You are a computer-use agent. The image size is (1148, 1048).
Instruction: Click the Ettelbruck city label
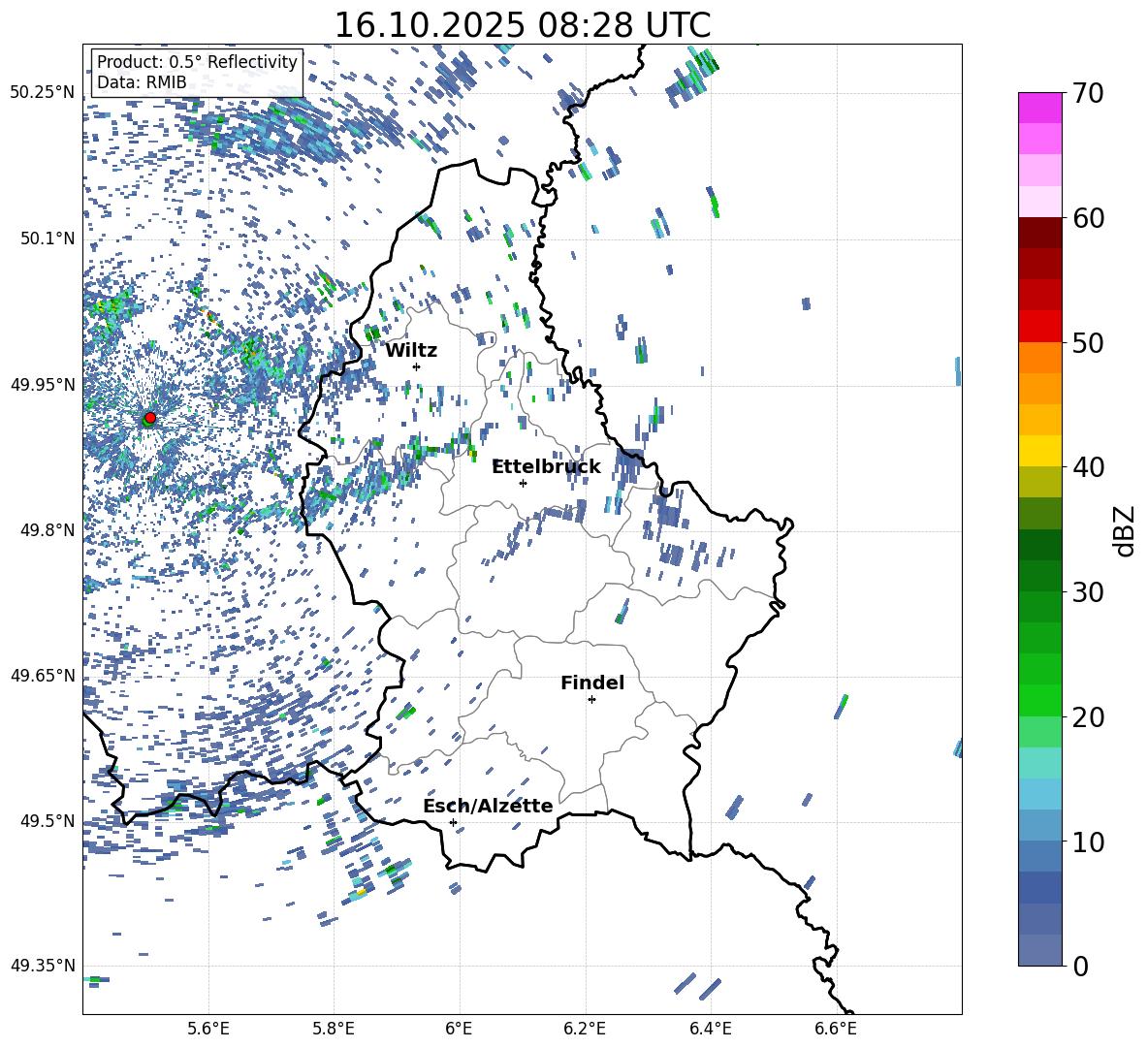point(546,467)
